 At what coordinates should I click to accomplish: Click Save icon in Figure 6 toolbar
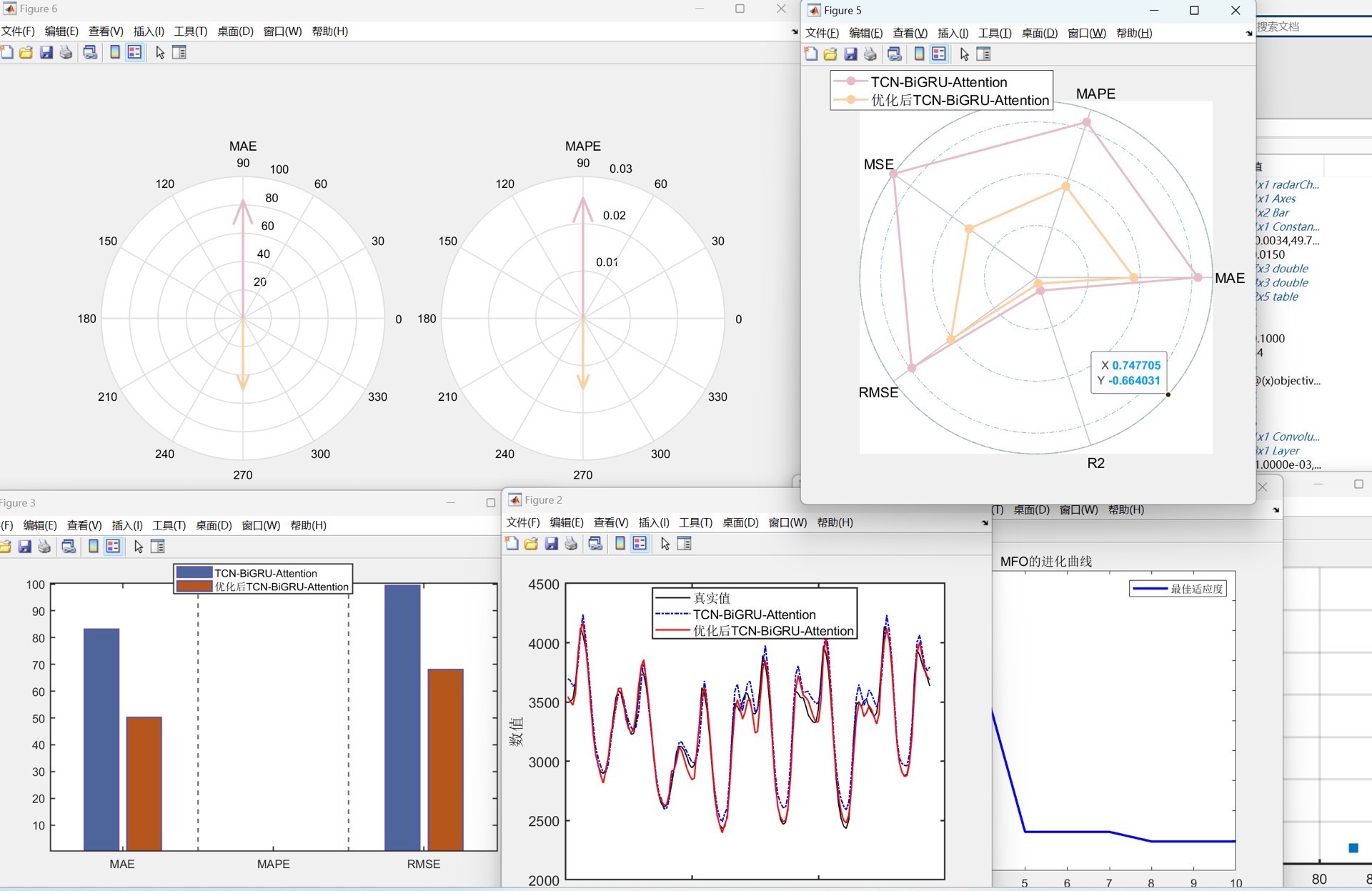point(46,52)
